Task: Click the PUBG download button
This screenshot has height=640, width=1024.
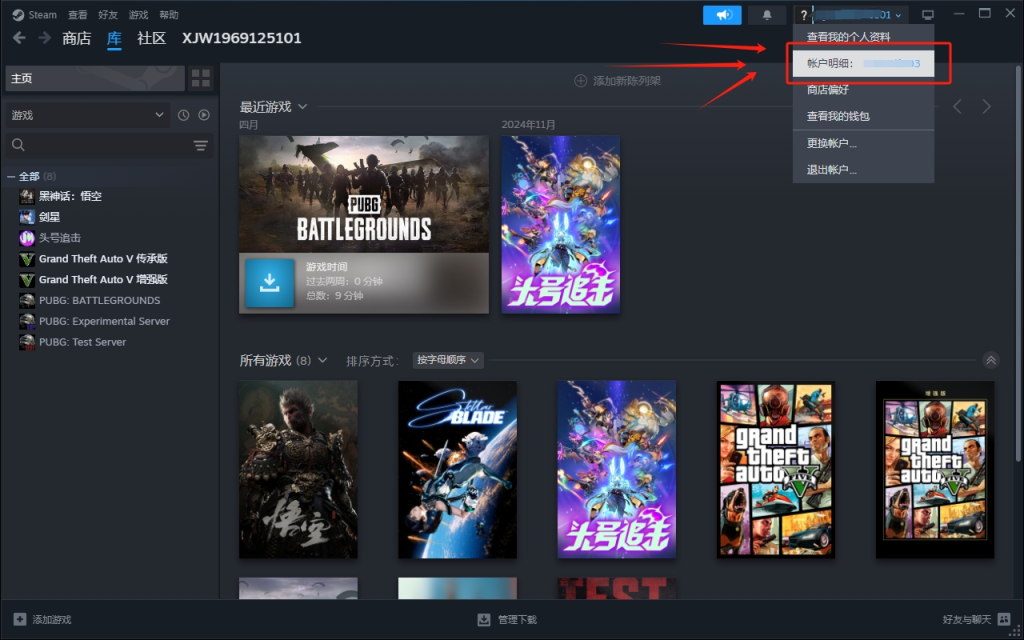Action: [270, 283]
